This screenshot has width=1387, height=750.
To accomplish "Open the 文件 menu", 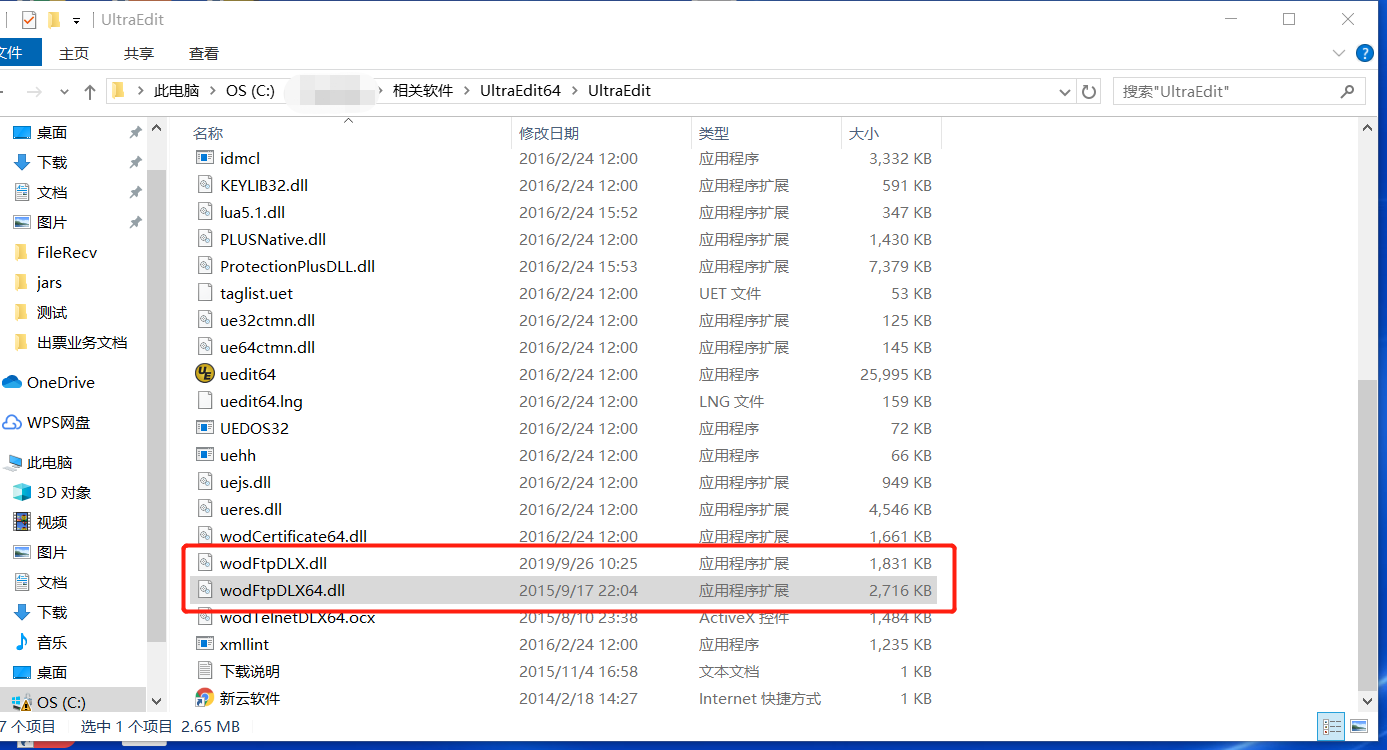I will point(20,52).
